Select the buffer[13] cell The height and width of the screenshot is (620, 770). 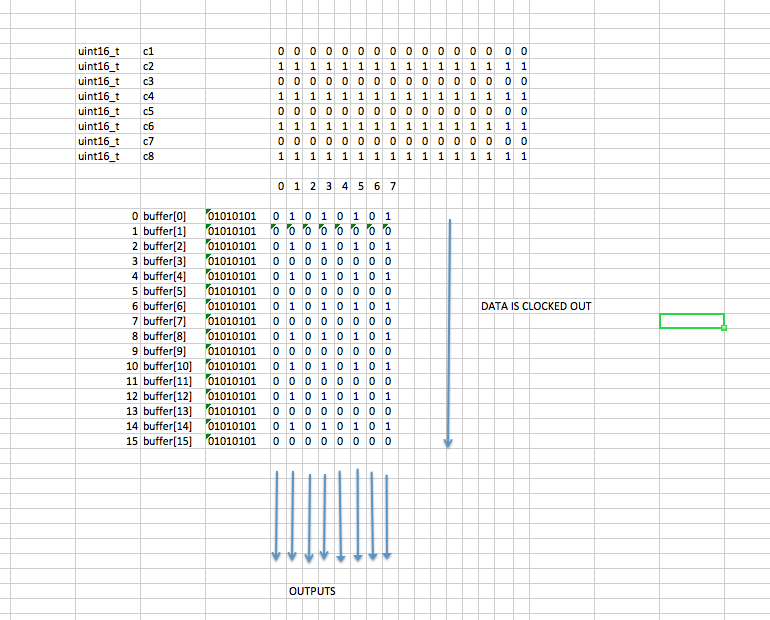click(x=173, y=411)
